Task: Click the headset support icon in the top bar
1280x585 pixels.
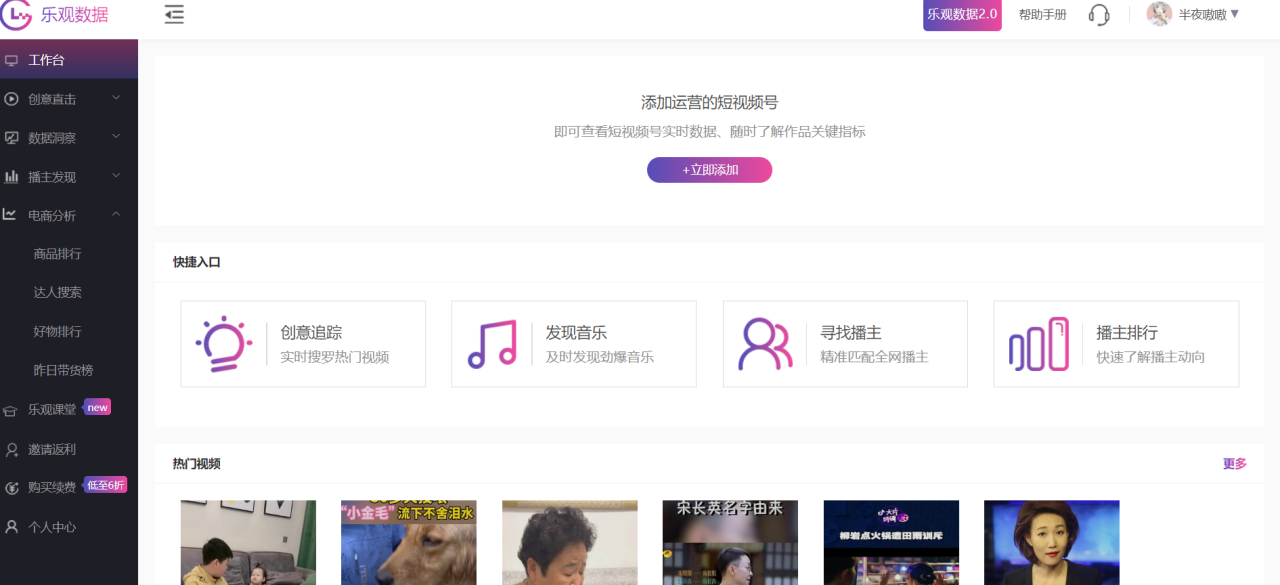Action: point(1098,15)
